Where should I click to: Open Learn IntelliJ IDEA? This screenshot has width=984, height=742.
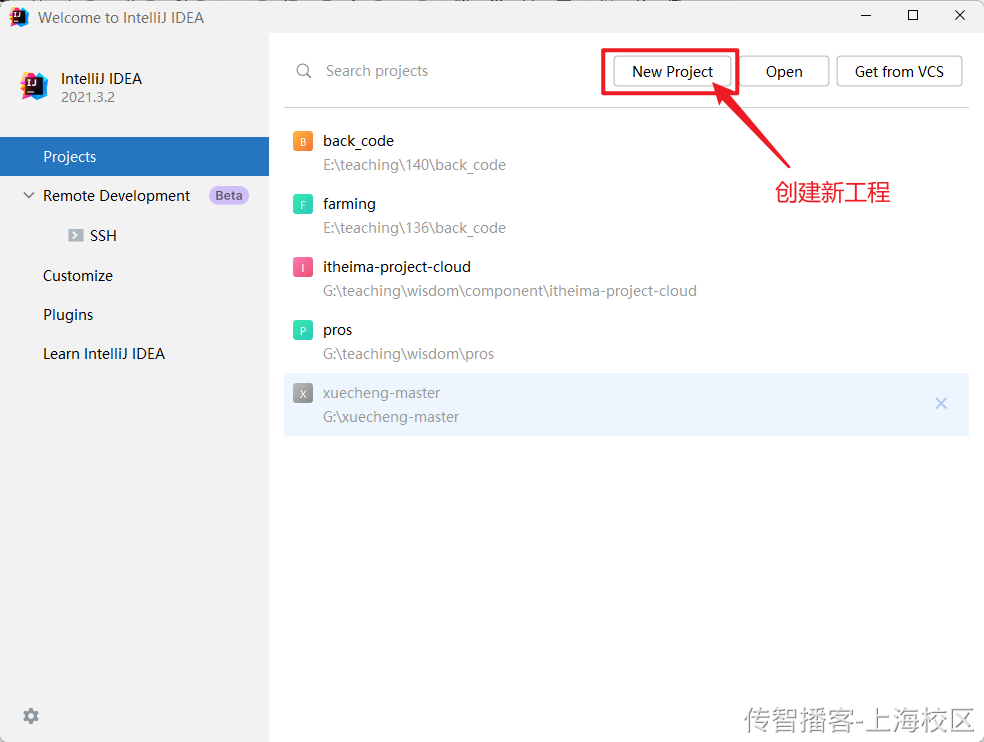tap(104, 353)
